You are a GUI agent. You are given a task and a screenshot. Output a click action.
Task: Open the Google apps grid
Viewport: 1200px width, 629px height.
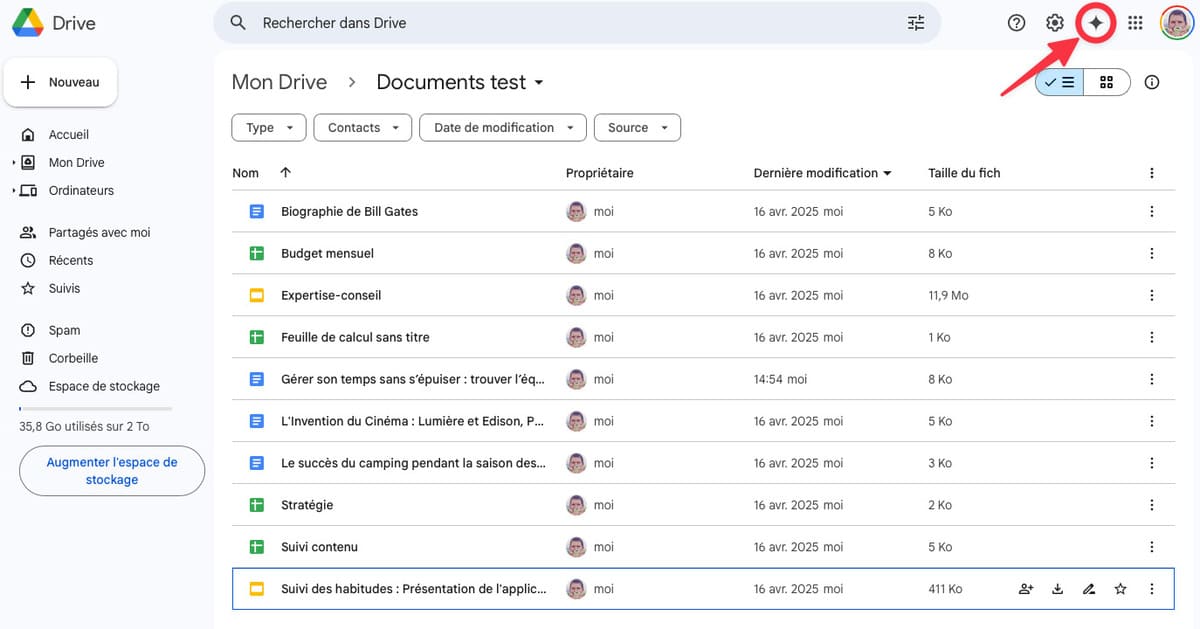pyautogui.click(x=1135, y=23)
